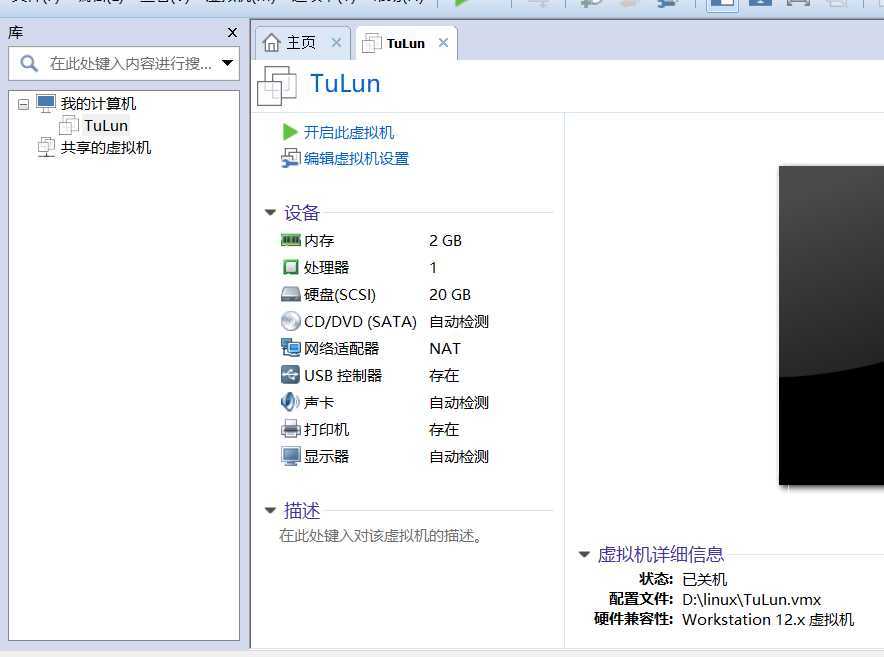Collapse the 我的计算机 tree node
The image size is (884, 657).
(x=23, y=104)
